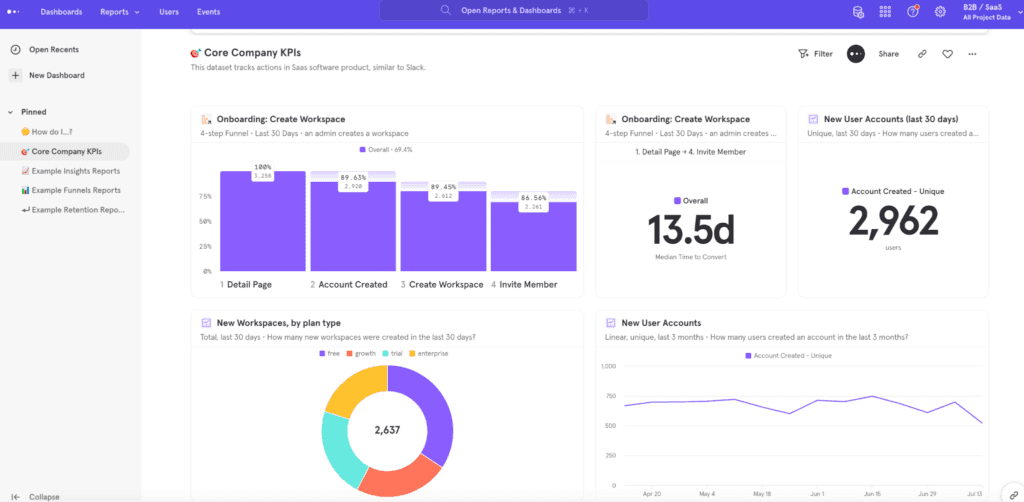Click the New Dashboard label
1024x502 pixels.
coord(57,75)
